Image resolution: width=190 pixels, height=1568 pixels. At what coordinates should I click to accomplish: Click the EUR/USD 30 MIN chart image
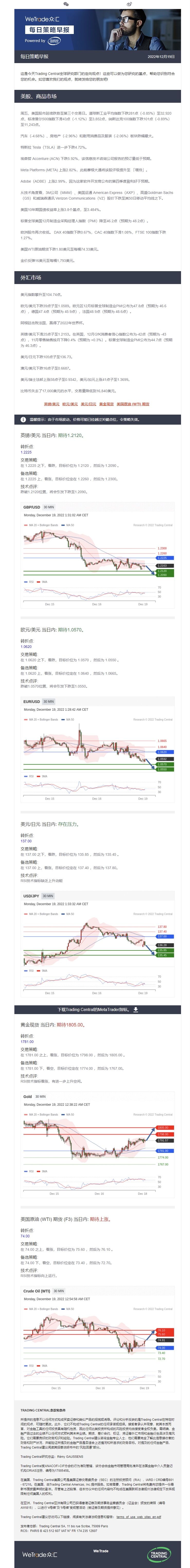click(98, 750)
